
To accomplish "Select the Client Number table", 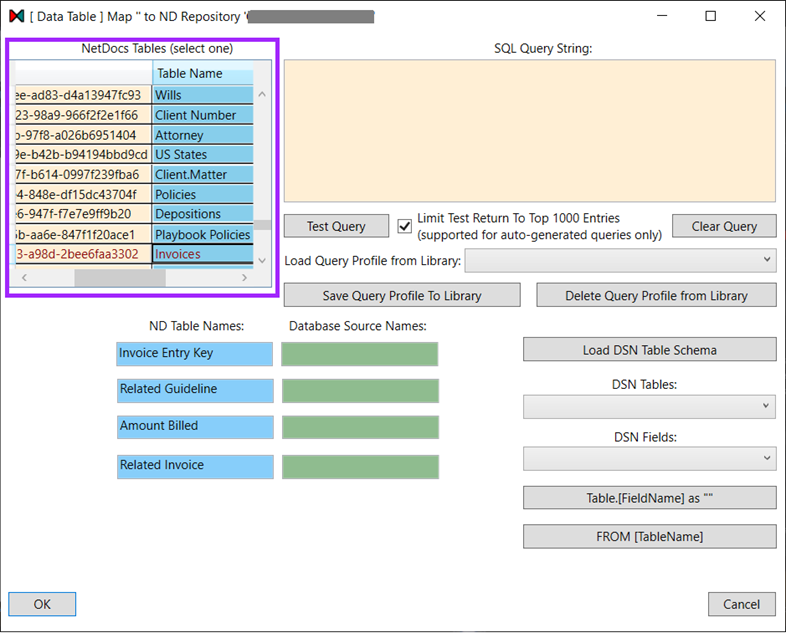I will [203, 115].
